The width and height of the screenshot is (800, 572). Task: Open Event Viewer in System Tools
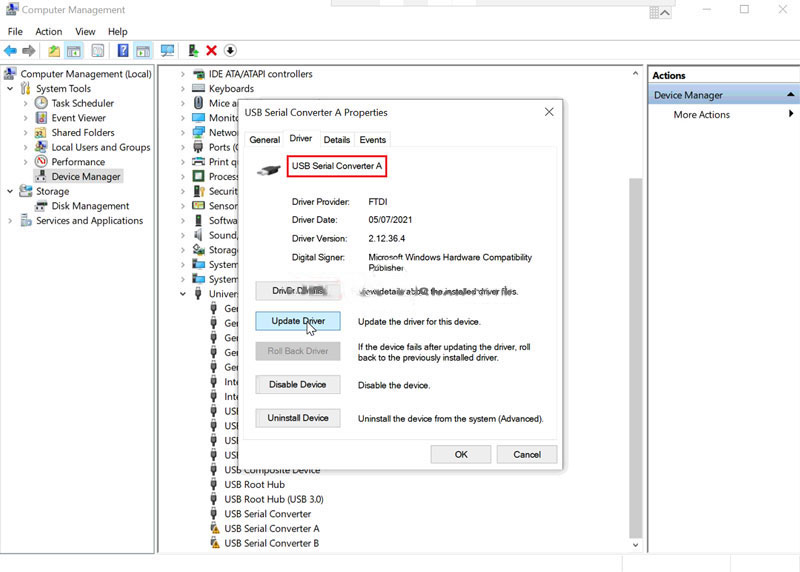78,118
